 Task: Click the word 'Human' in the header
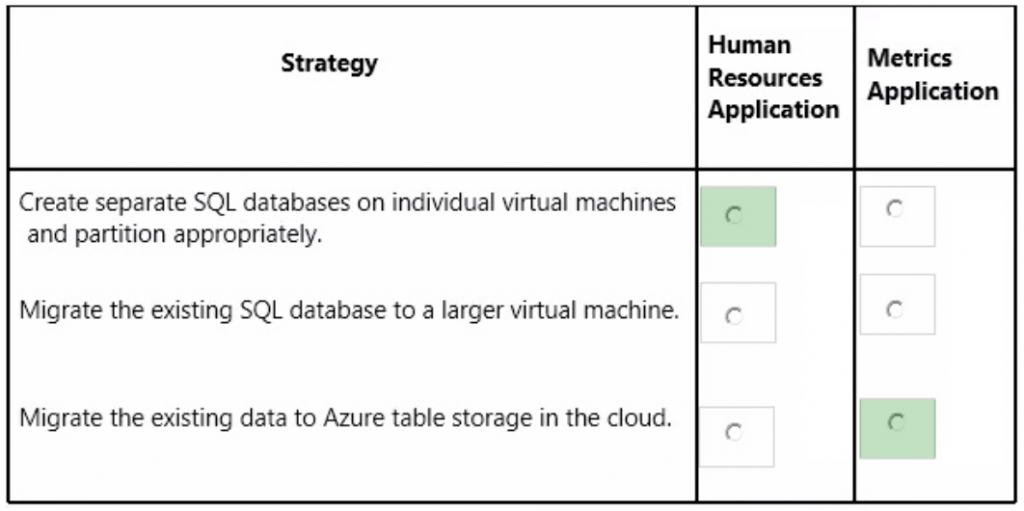[749, 45]
